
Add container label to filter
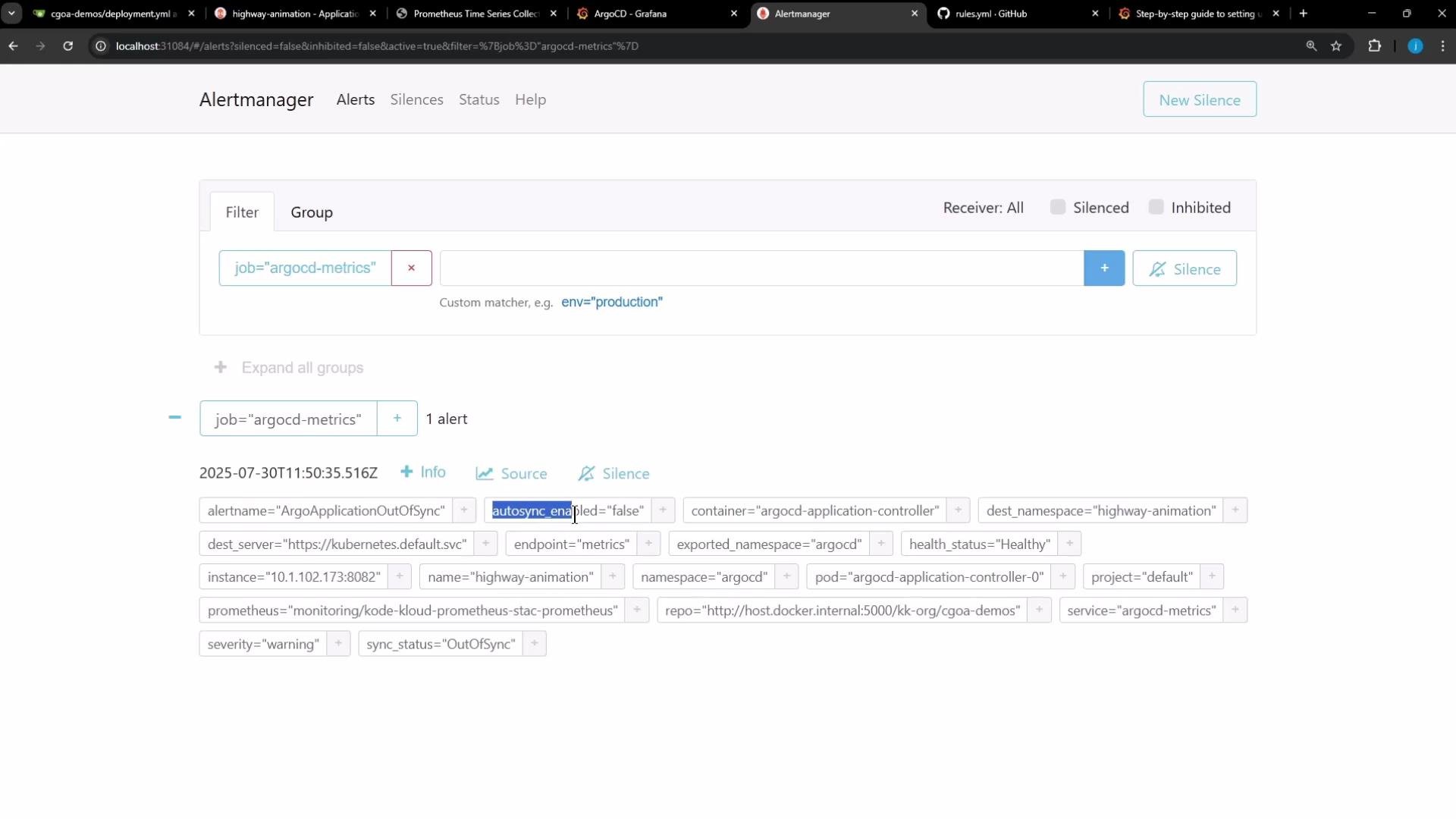[x=959, y=510]
